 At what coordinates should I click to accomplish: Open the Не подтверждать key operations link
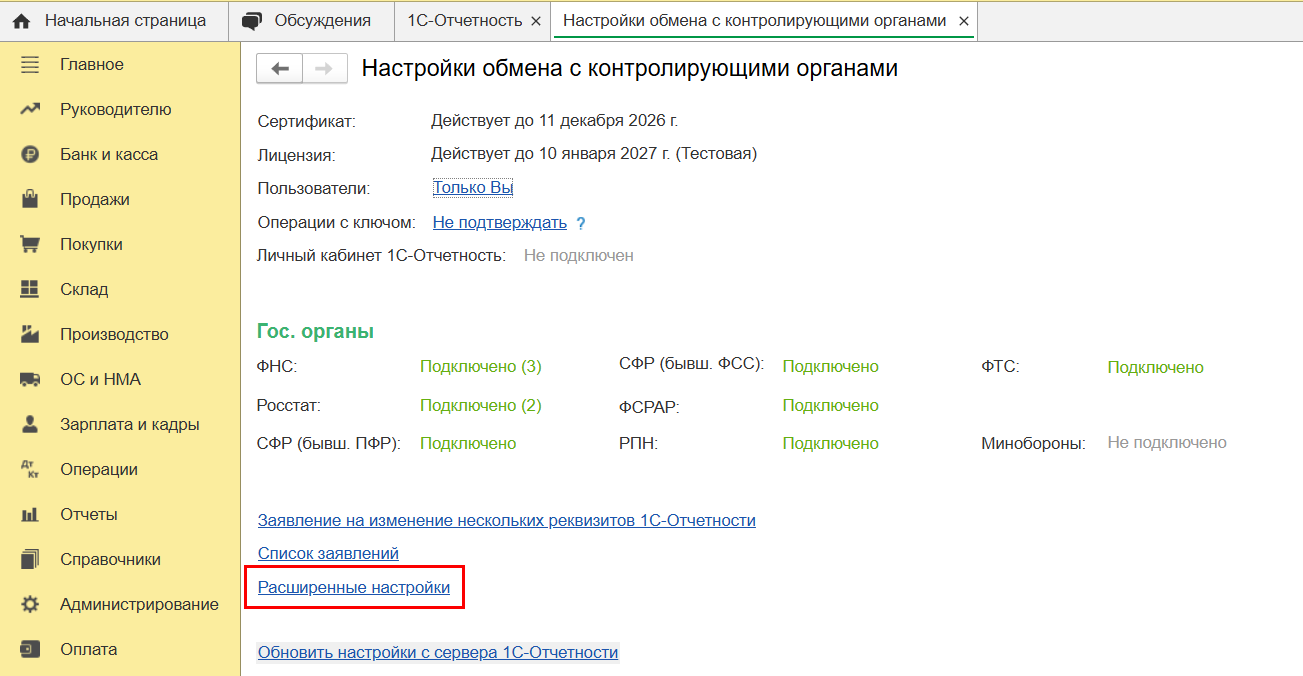[499, 223]
